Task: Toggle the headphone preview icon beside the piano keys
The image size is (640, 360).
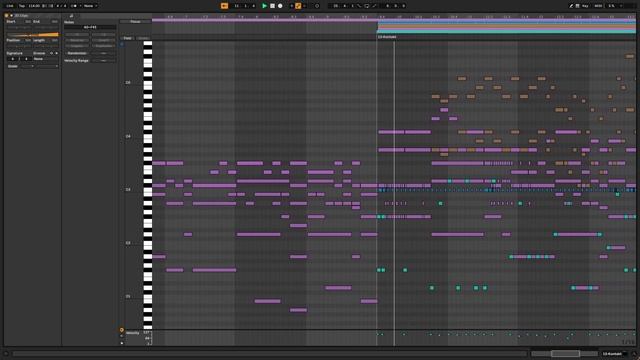Action: coord(122,44)
